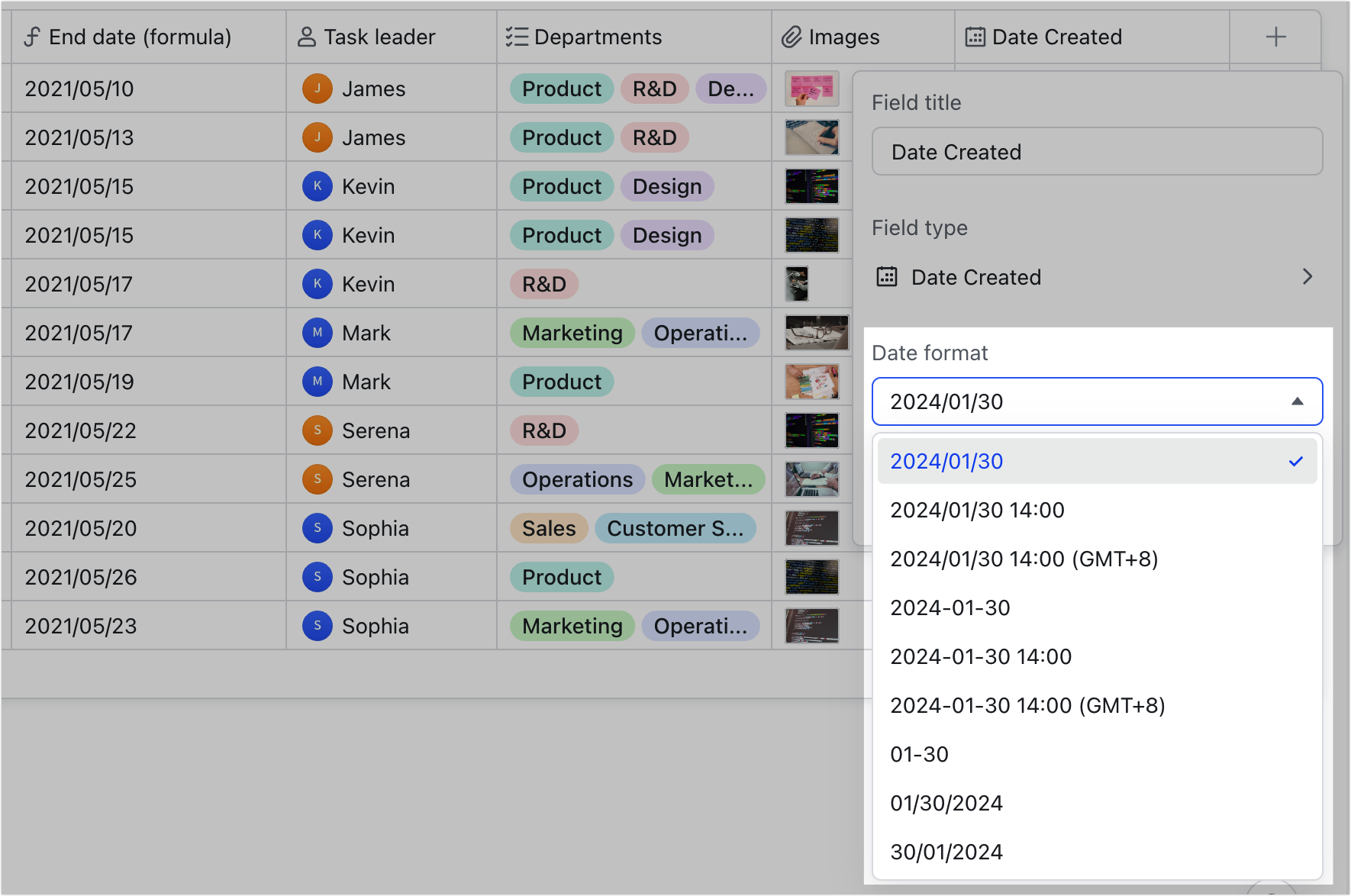Click James's avatar in the first row
The width and height of the screenshot is (1351, 896).
317,89
